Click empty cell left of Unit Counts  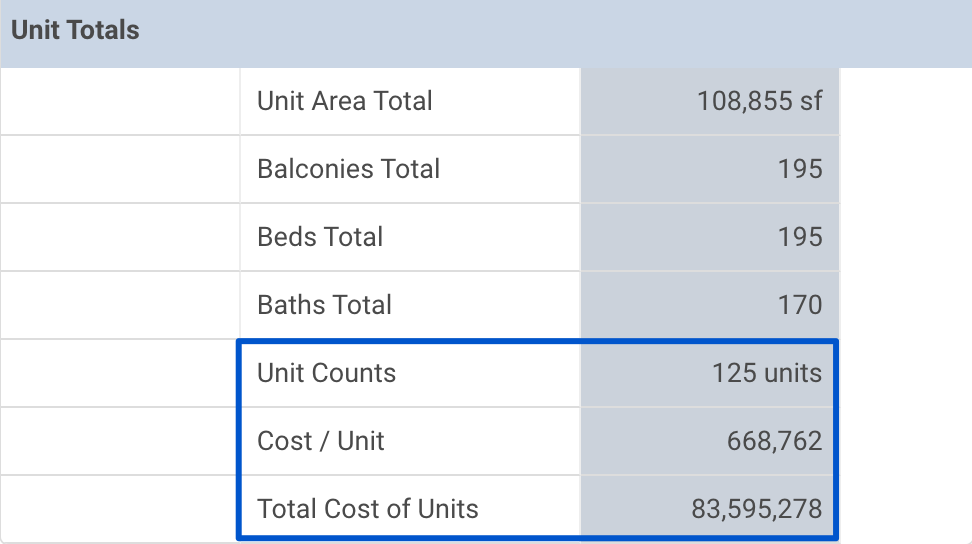point(120,374)
